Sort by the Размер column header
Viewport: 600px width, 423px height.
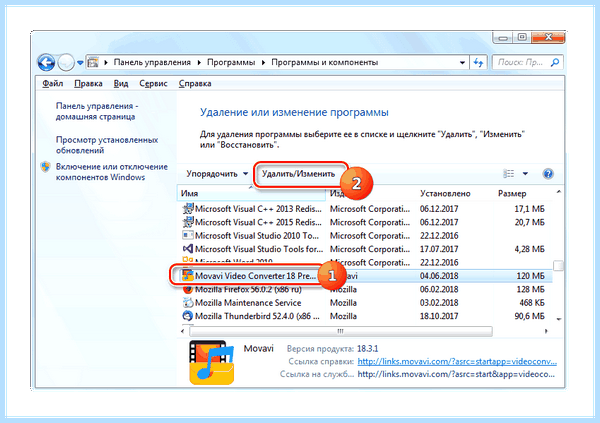coord(512,193)
